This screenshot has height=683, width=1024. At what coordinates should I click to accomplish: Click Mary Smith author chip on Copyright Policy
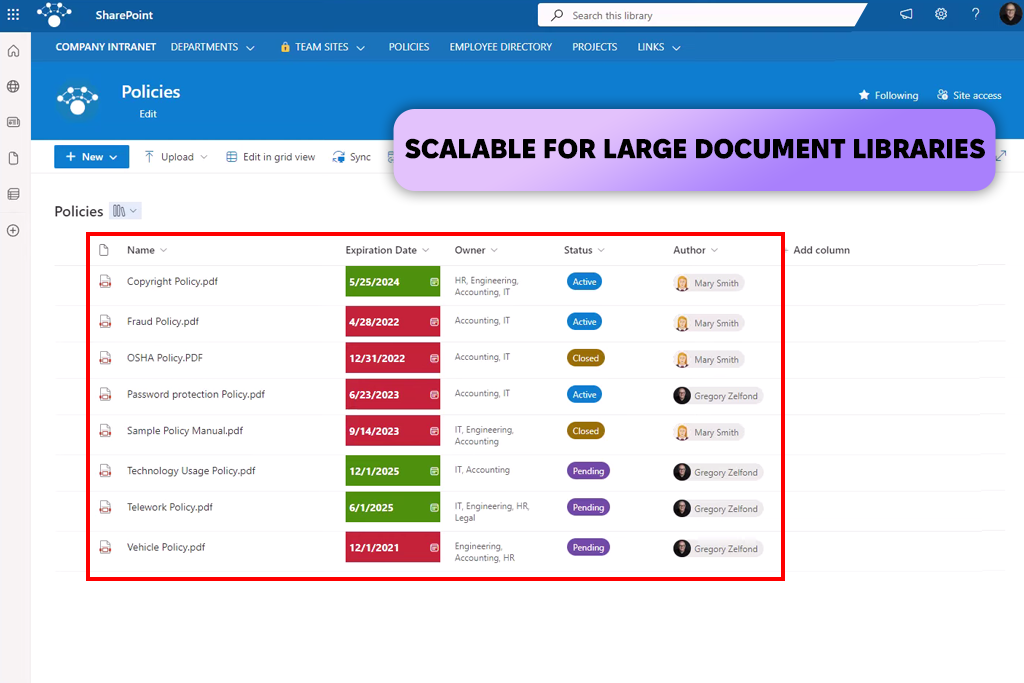[708, 283]
